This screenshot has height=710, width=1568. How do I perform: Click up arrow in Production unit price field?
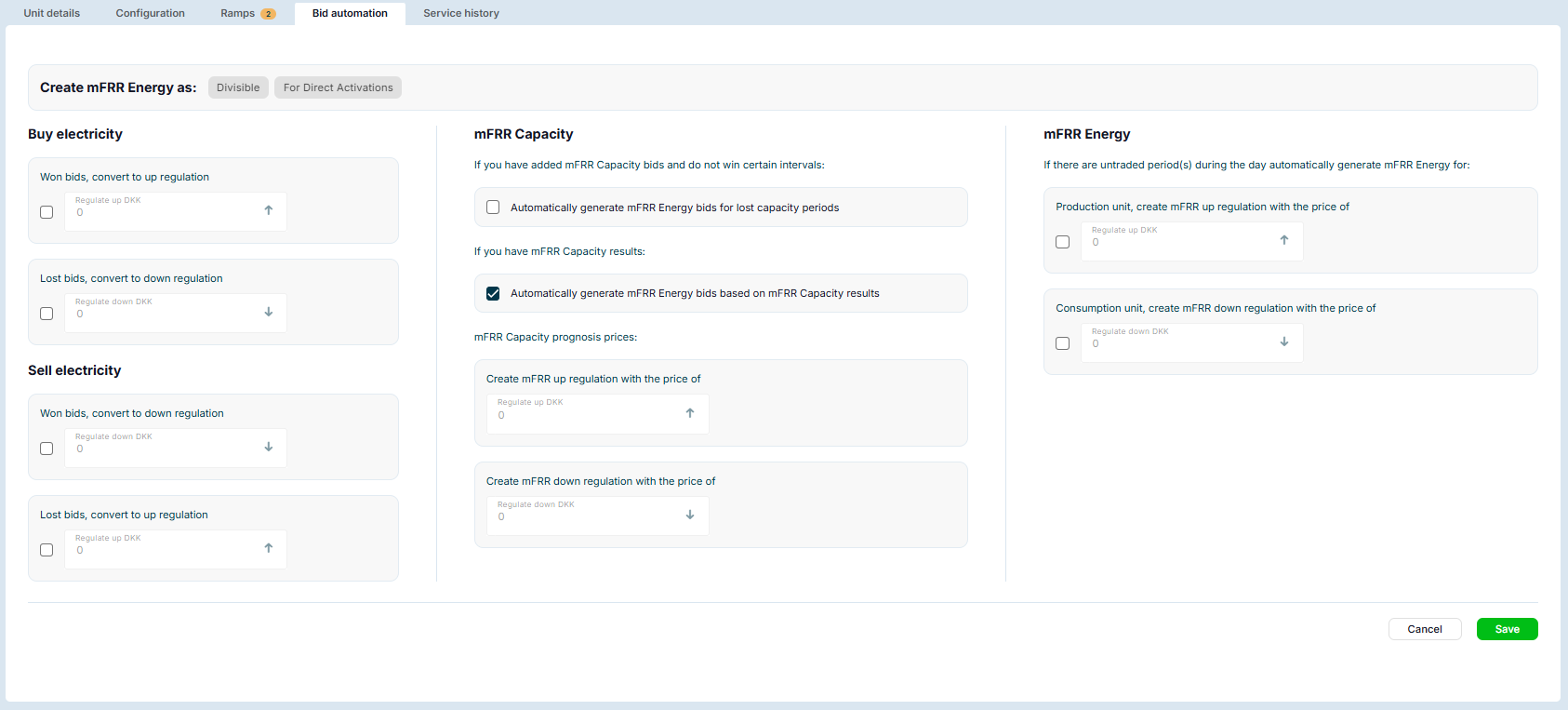(x=1284, y=240)
